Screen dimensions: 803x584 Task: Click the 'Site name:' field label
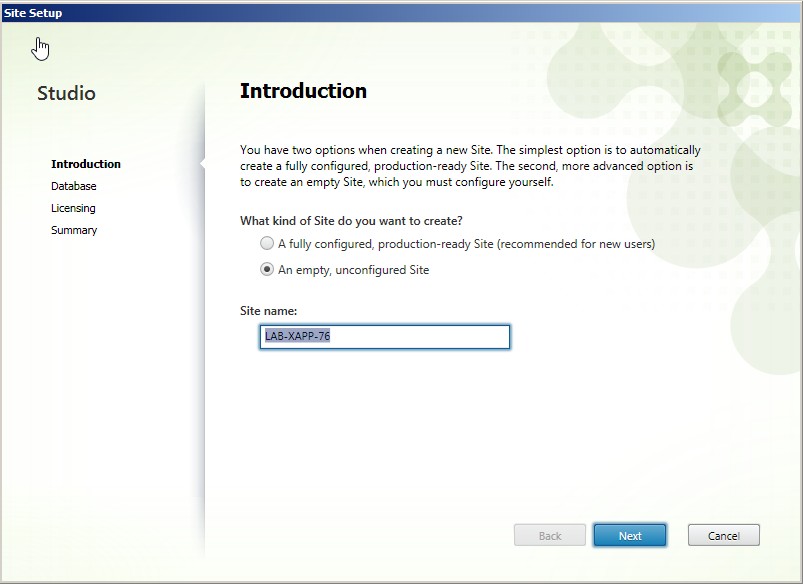(x=268, y=311)
